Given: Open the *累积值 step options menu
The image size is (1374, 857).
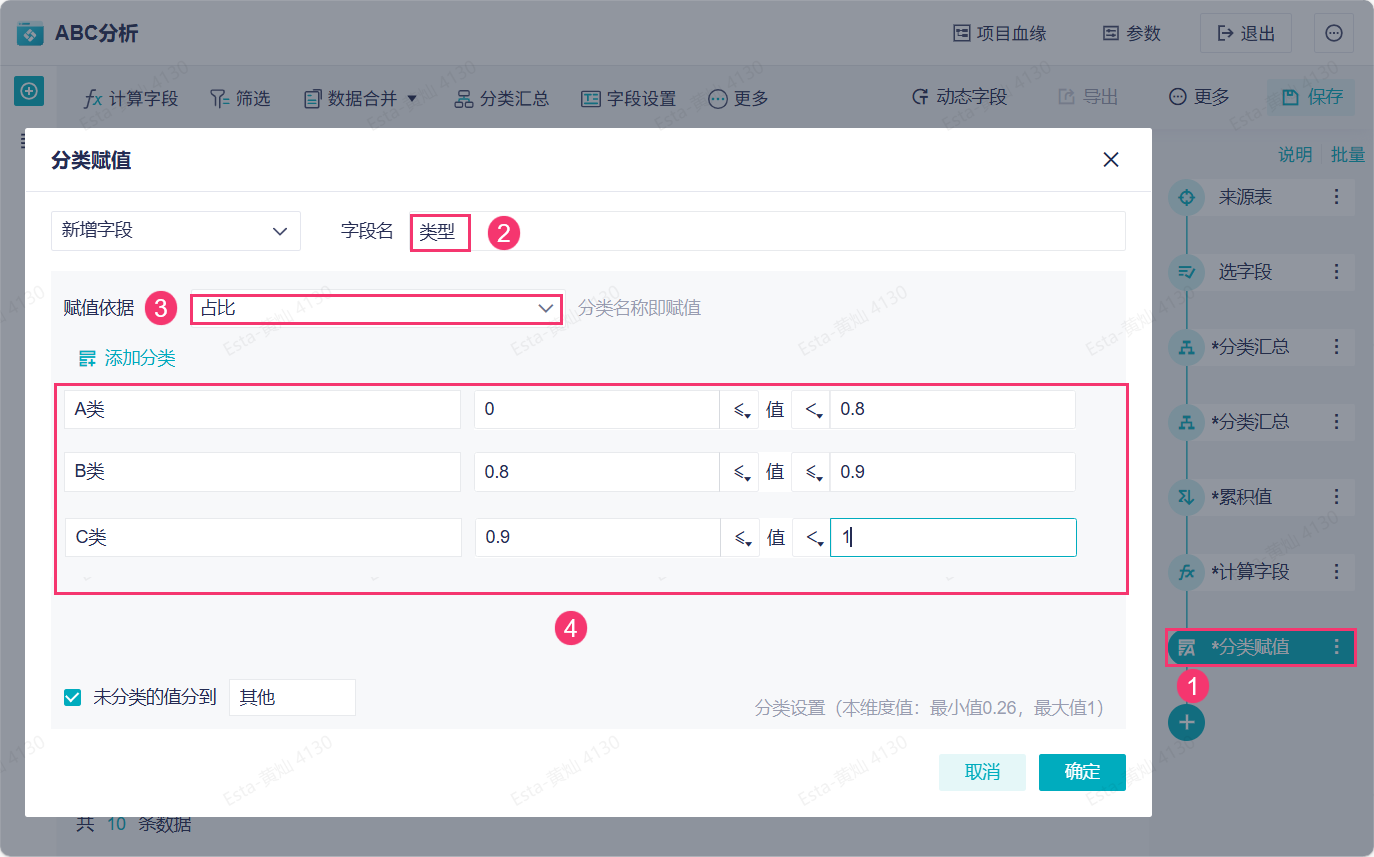Looking at the screenshot, I should 1337,497.
